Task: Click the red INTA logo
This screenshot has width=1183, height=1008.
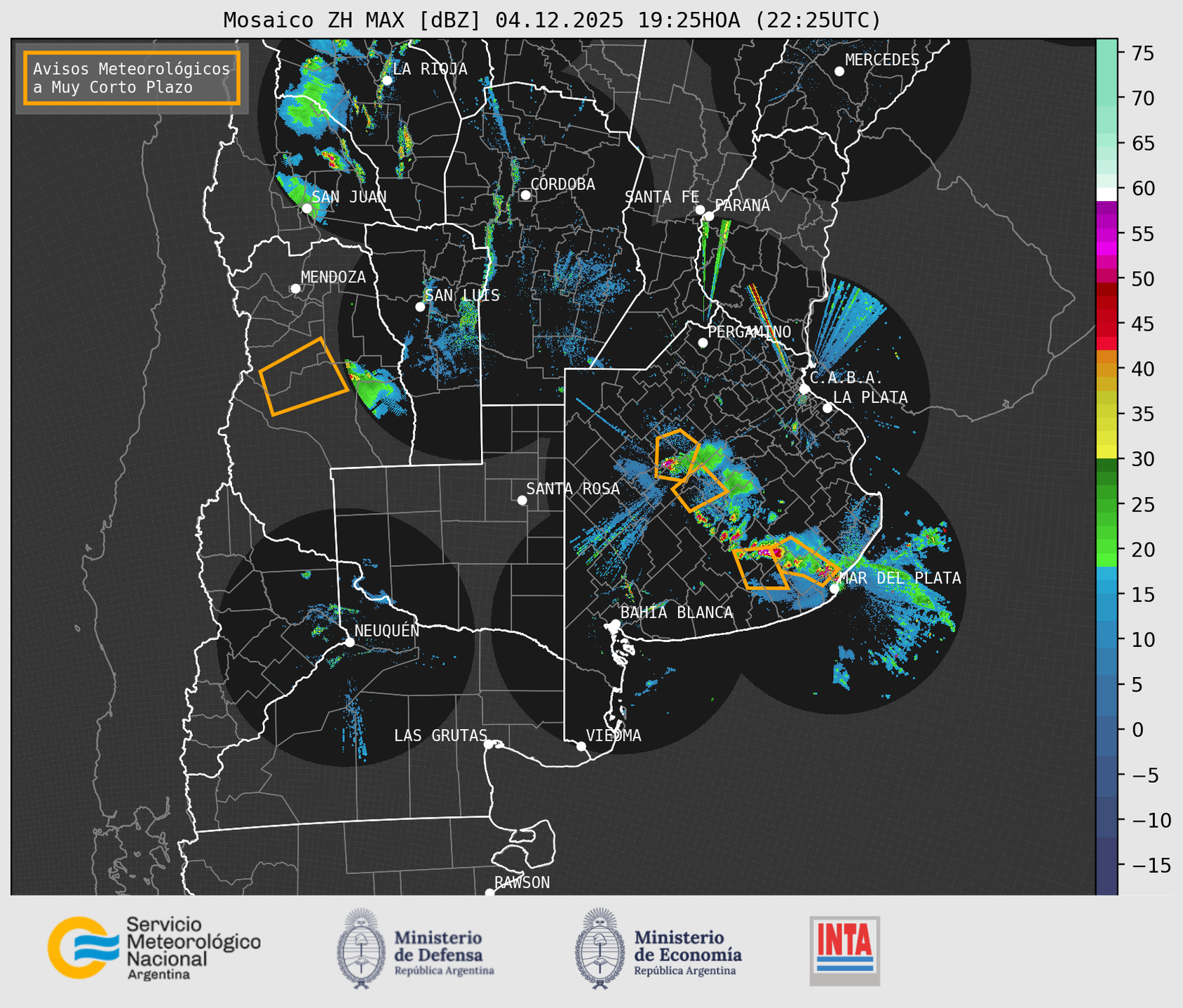Action: (844, 951)
